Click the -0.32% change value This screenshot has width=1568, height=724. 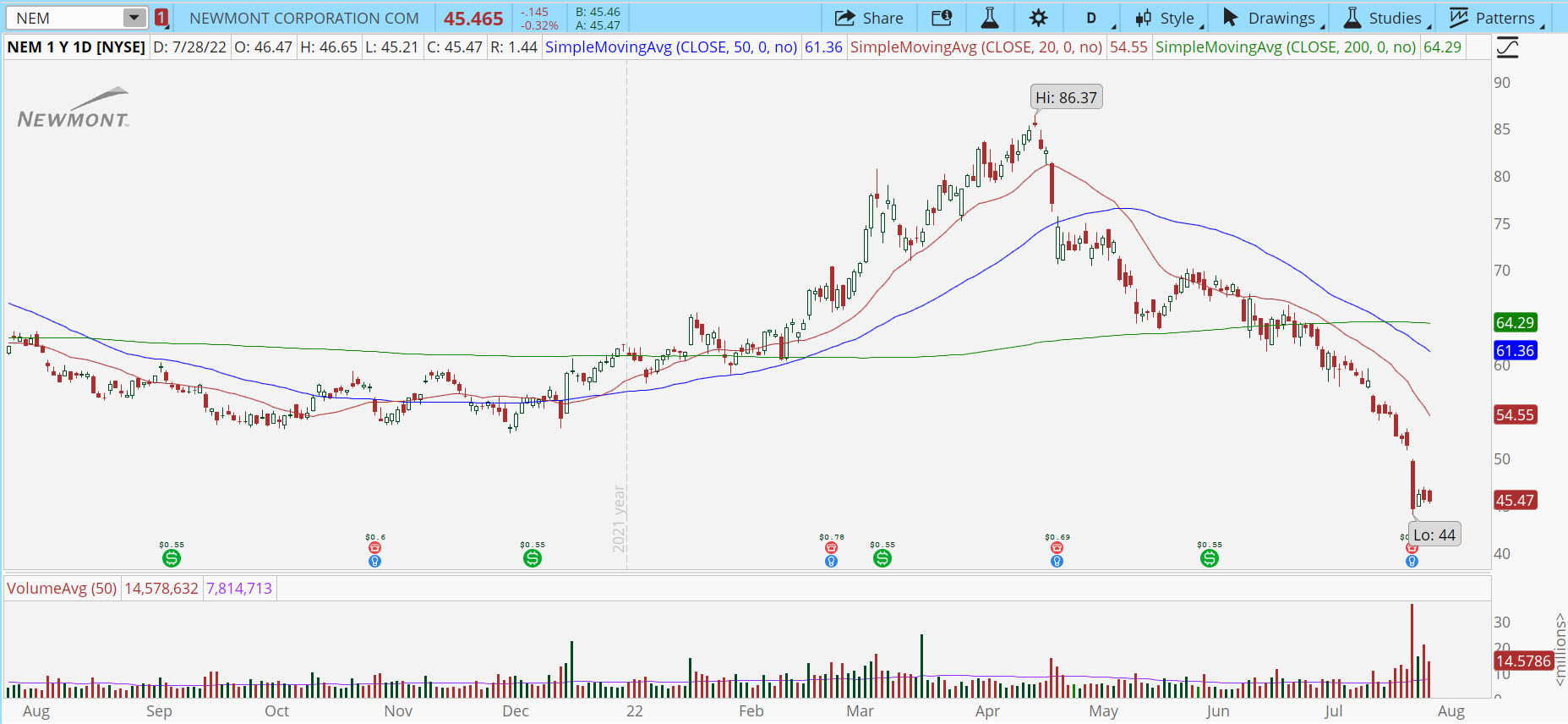point(539,25)
